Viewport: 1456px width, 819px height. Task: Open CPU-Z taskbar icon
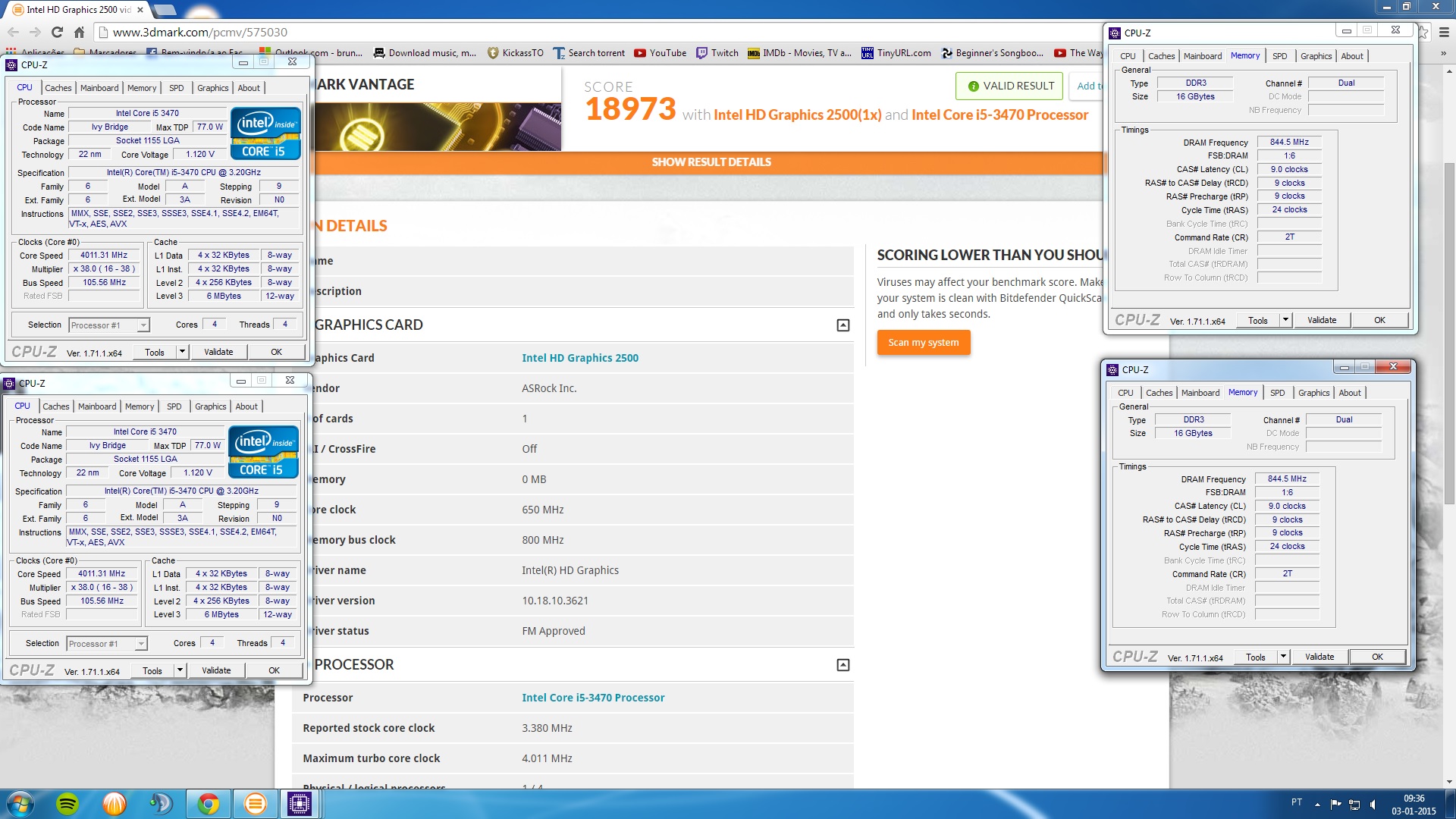point(300,804)
